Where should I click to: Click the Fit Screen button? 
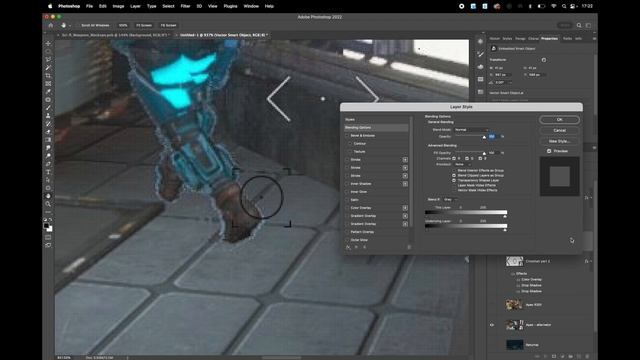click(x=144, y=25)
